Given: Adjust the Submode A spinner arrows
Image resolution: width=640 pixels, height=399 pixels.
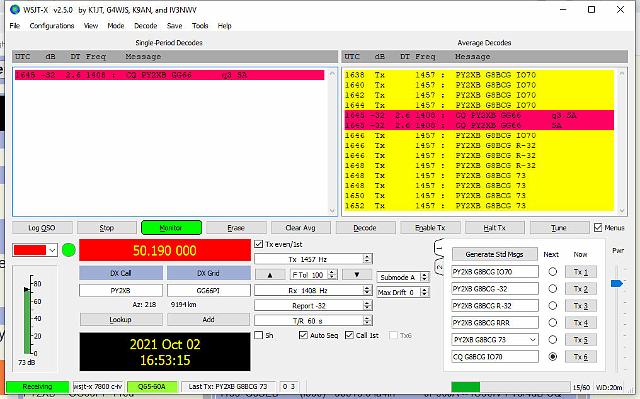Looking at the screenshot, I should 424,277.
